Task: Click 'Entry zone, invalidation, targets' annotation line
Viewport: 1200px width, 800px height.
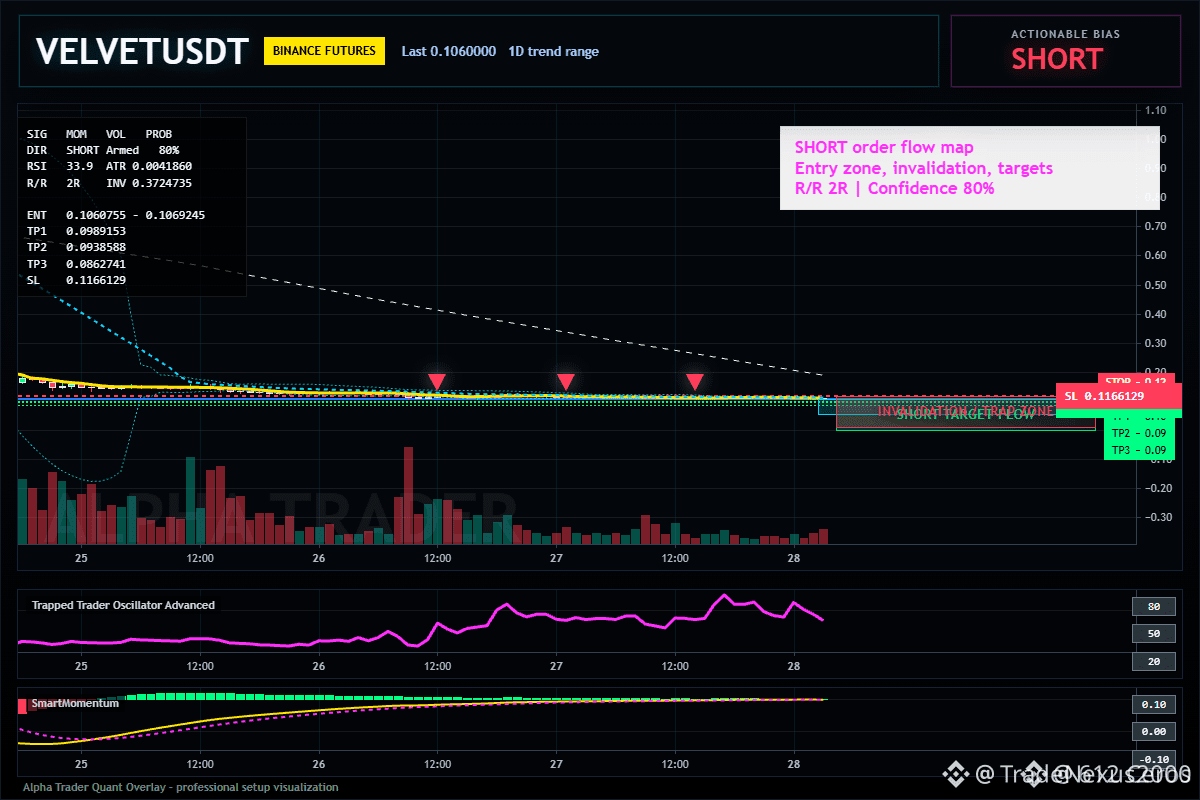Action: pos(924,168)
